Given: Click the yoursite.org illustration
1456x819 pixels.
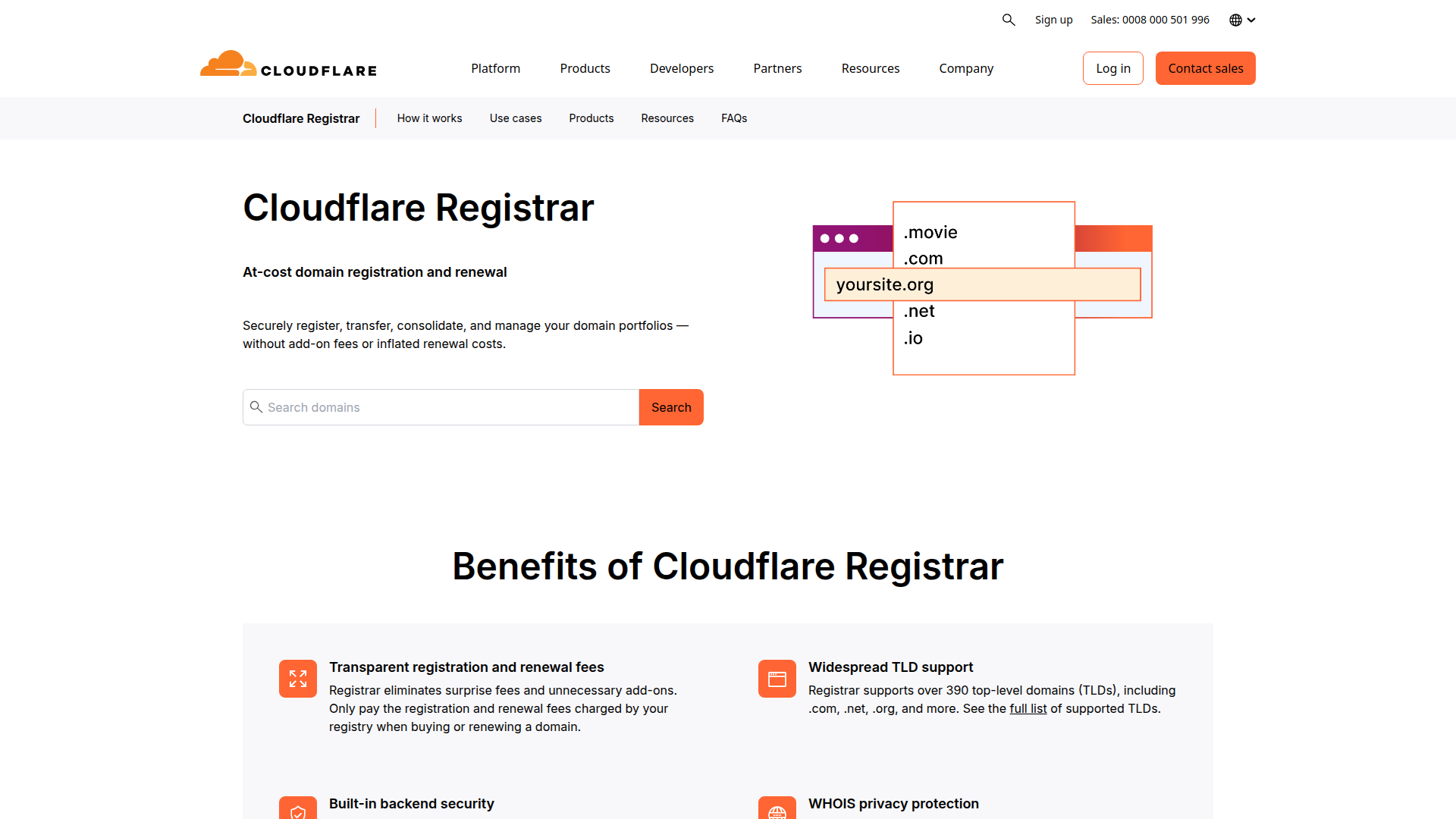Looking at the screenshot, I should (x=982, y=284).
